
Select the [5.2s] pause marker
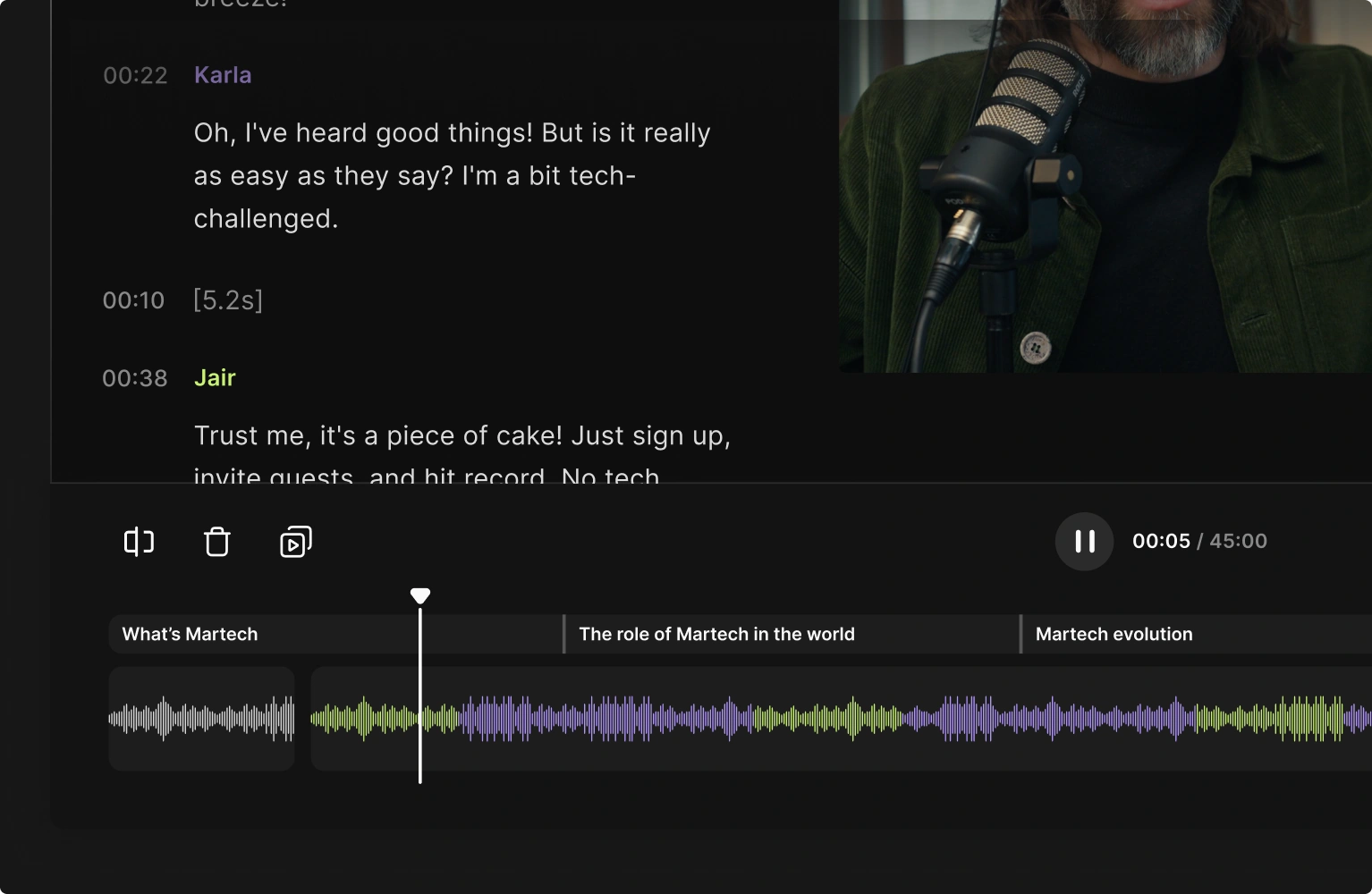point(228,300)
